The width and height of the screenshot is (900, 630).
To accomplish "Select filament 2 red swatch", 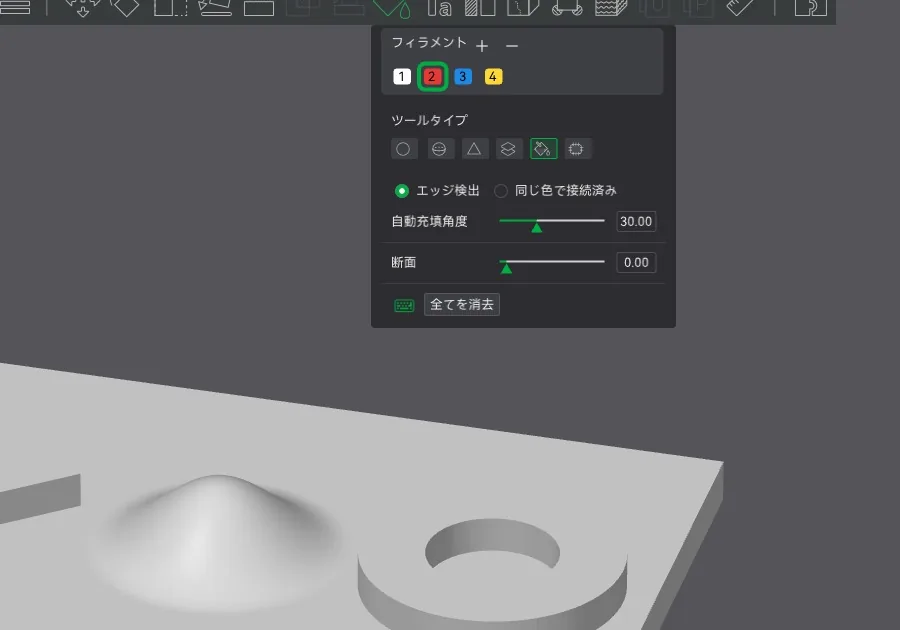I will point(432,76).
